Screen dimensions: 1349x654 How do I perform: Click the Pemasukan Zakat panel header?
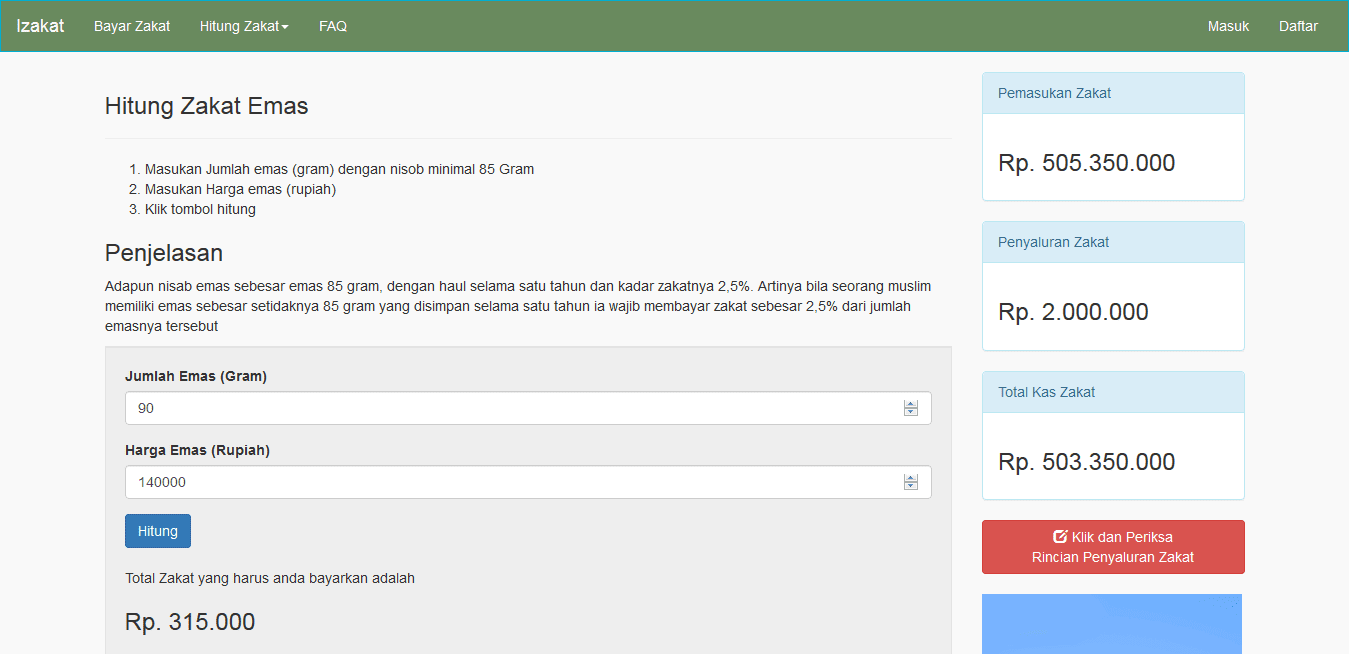(x=1112, y=92)
